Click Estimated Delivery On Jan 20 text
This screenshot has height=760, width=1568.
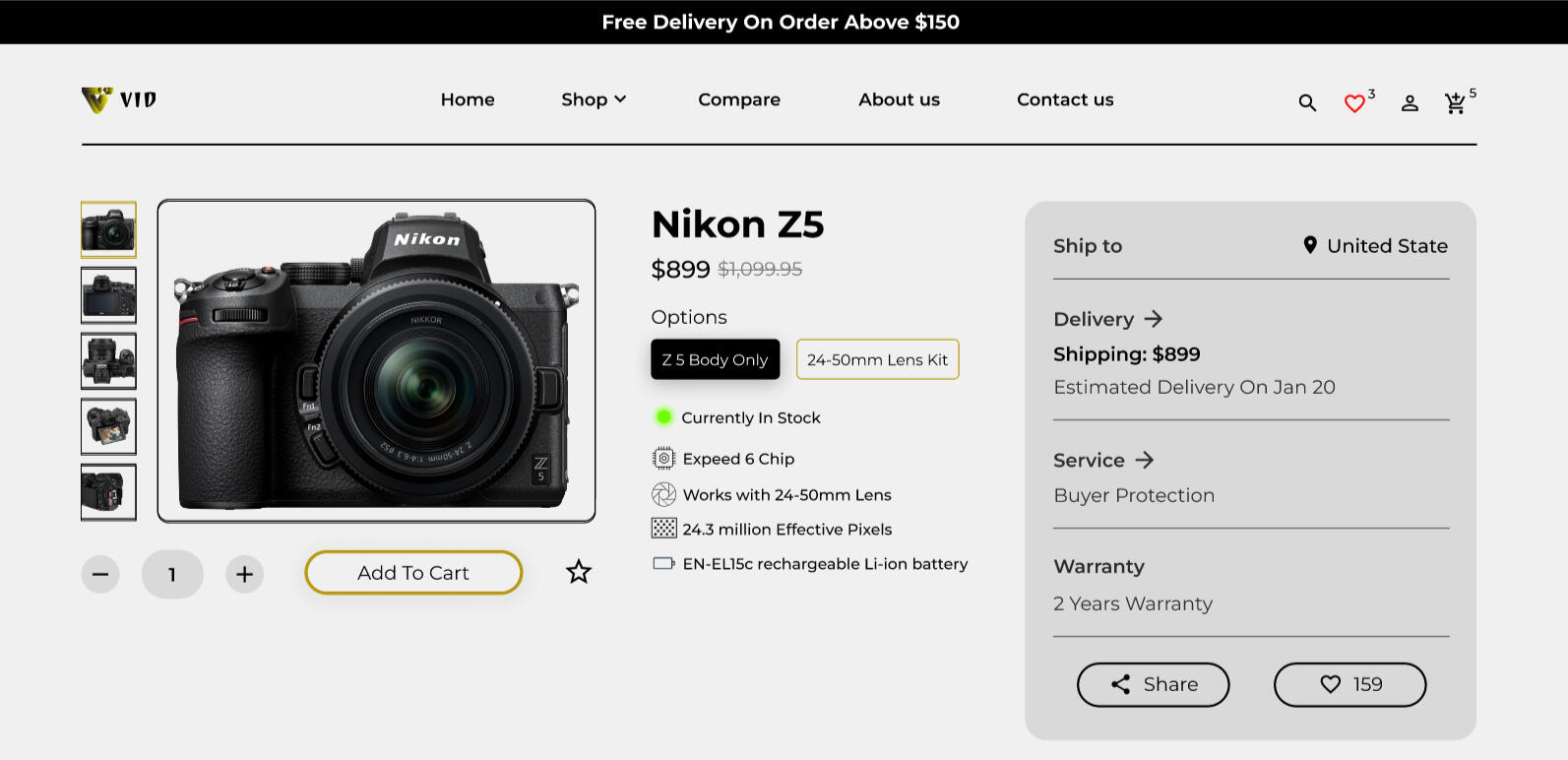1194,387
